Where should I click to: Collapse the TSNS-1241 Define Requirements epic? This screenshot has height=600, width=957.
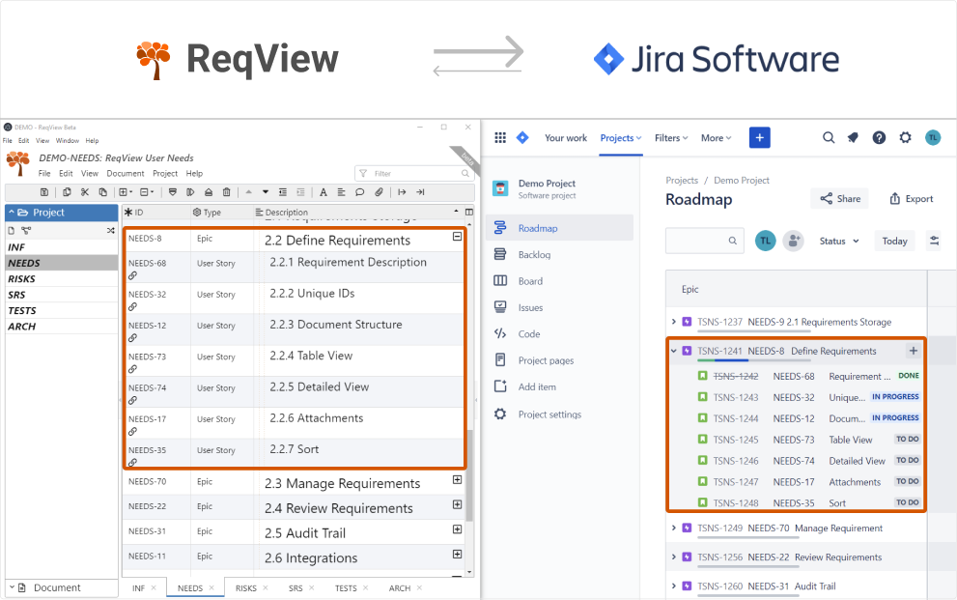tap(673, 351)
